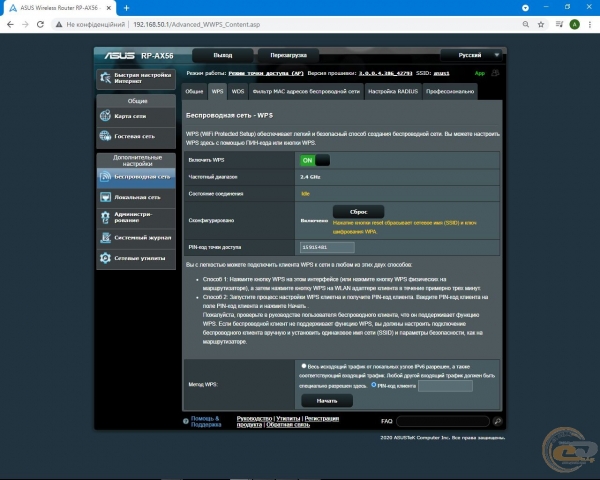Open the Обратная связь feedback link

click(x=288, y=424)
